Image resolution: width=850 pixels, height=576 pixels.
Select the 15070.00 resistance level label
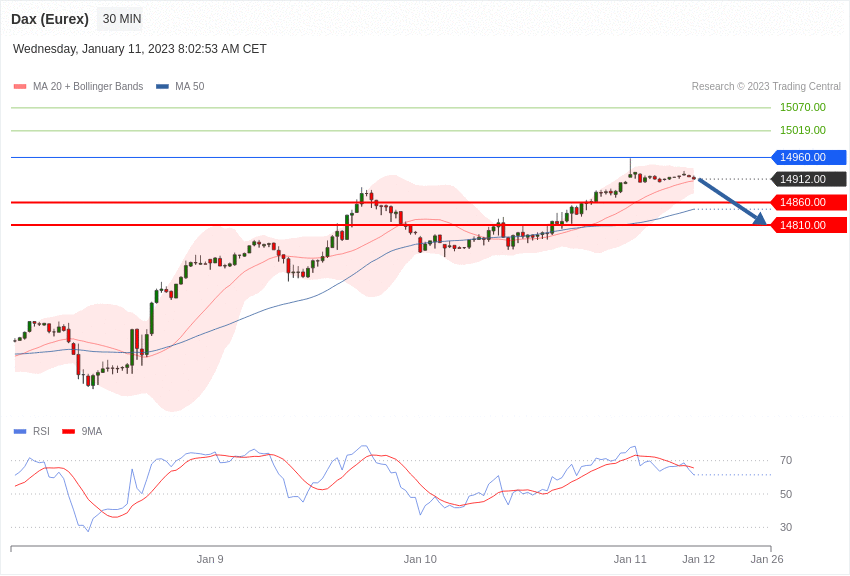point(803,107)
